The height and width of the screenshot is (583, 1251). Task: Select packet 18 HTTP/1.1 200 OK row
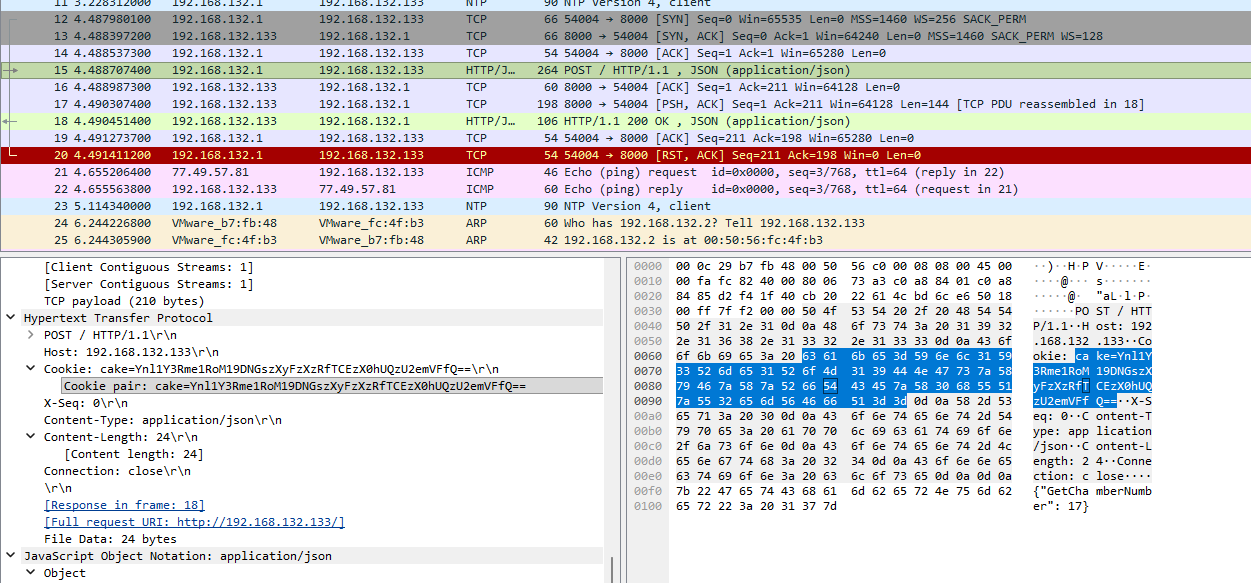tap(625, 121)
